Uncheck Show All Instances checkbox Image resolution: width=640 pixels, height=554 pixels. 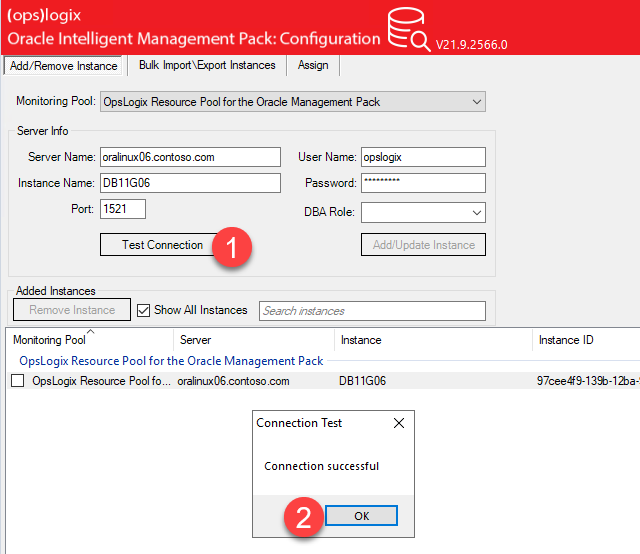143,310
